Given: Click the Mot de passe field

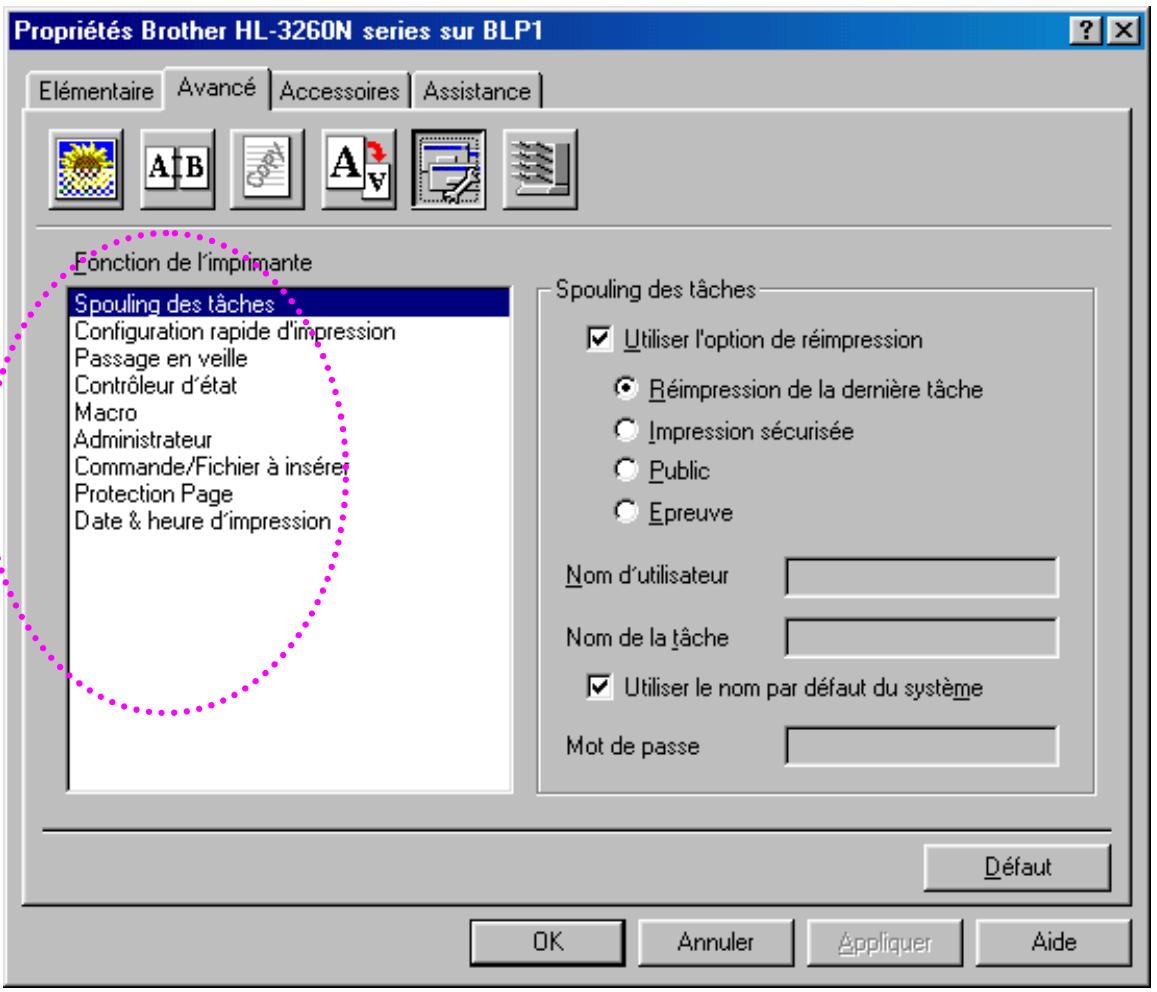Looking at the screenshot, I should click(x=922, y=746).
